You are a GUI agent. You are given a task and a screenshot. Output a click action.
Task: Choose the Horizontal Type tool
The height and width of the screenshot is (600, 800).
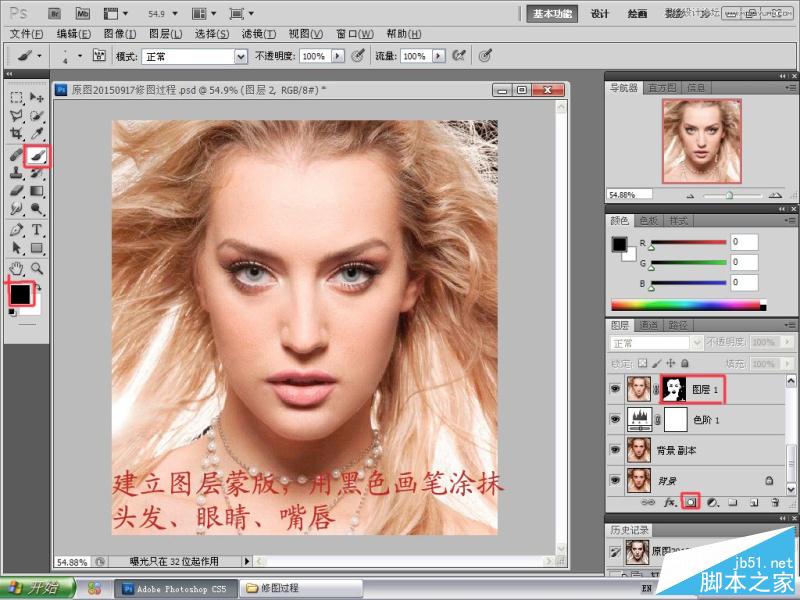point(37,230)
